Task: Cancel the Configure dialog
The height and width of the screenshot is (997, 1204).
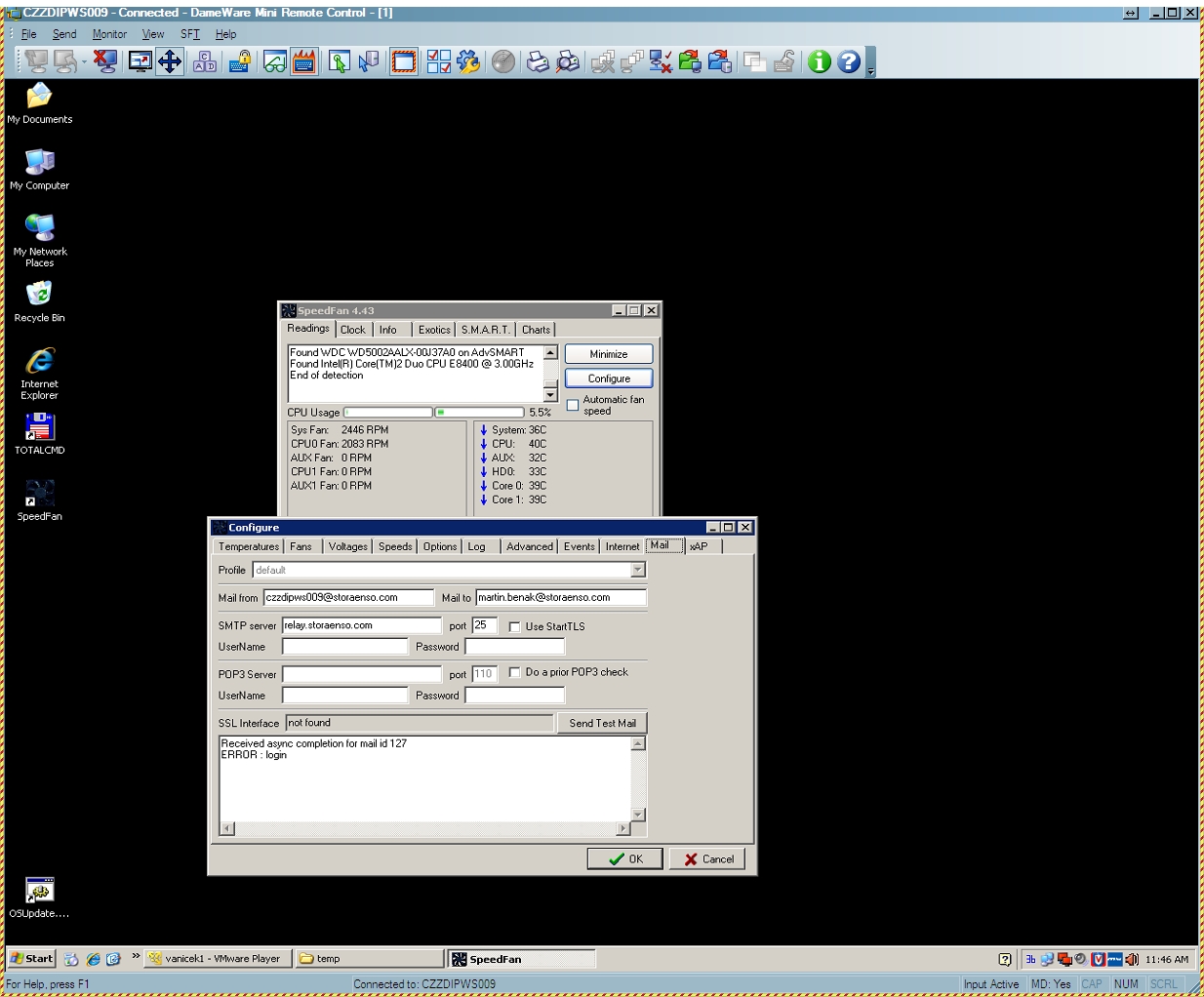Action: (708, 858)
